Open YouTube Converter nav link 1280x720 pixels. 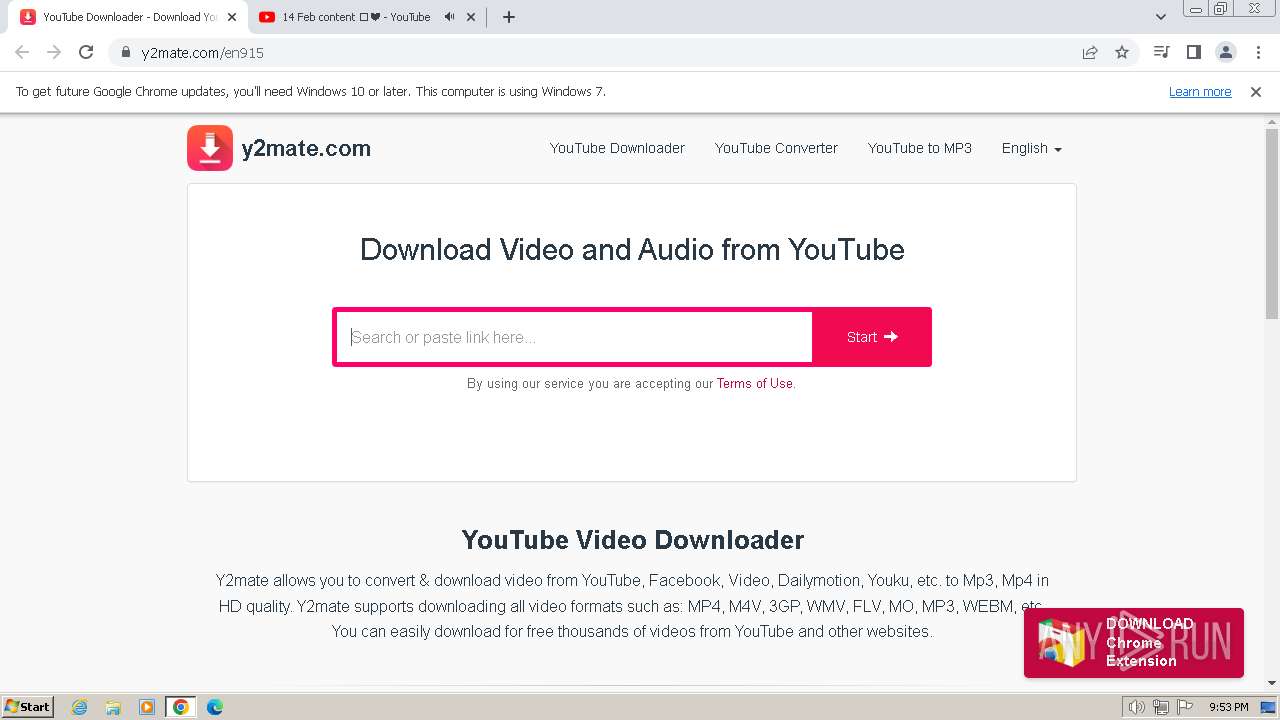776,148
